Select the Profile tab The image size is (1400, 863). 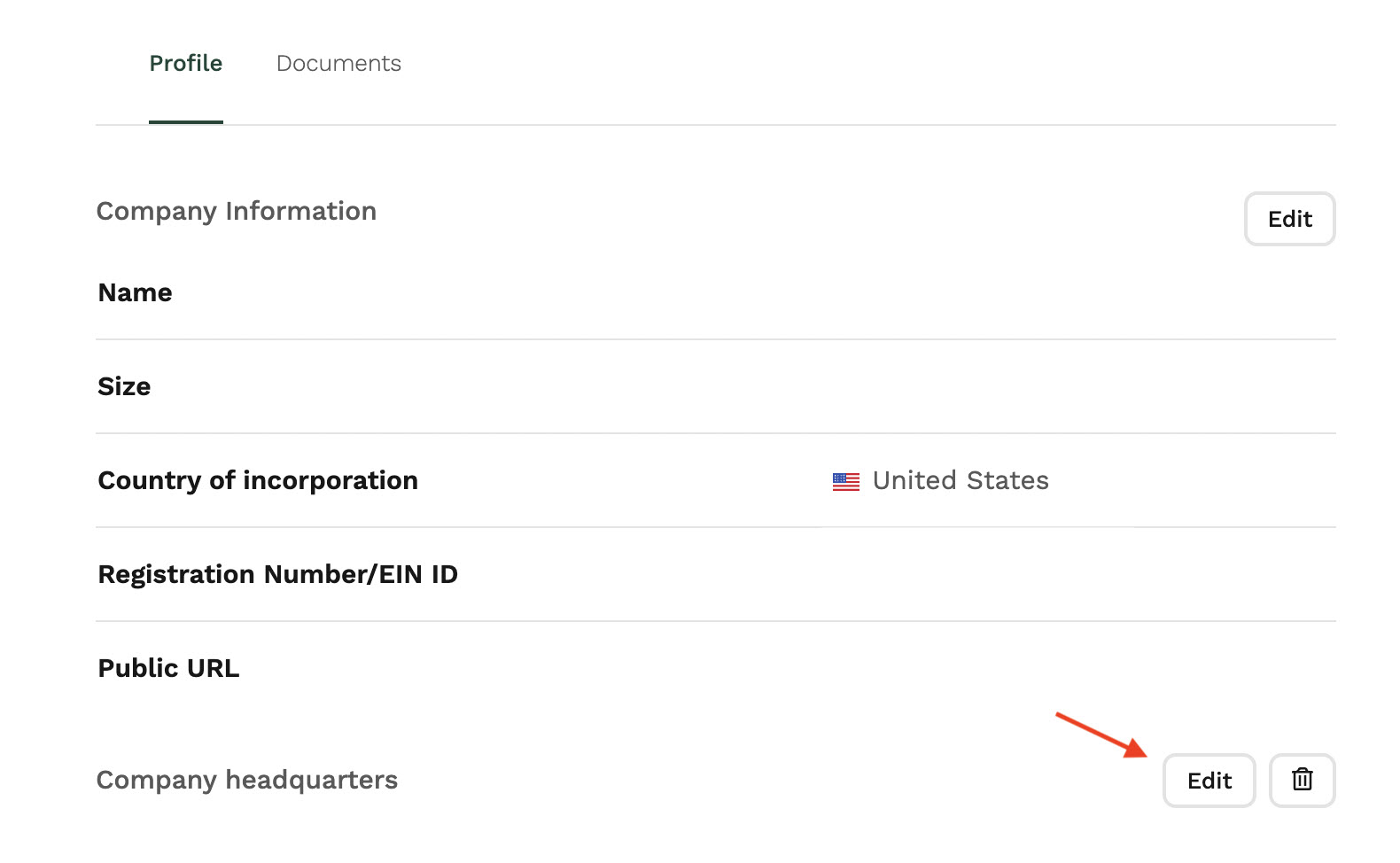186,64
